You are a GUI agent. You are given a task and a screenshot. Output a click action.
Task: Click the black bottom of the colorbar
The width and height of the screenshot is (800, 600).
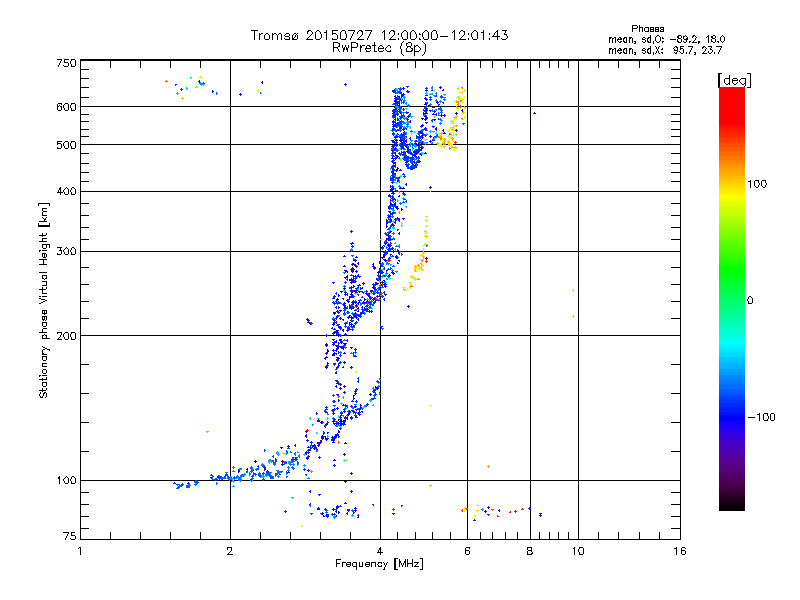pyautogui.click(x=732, y=503)
